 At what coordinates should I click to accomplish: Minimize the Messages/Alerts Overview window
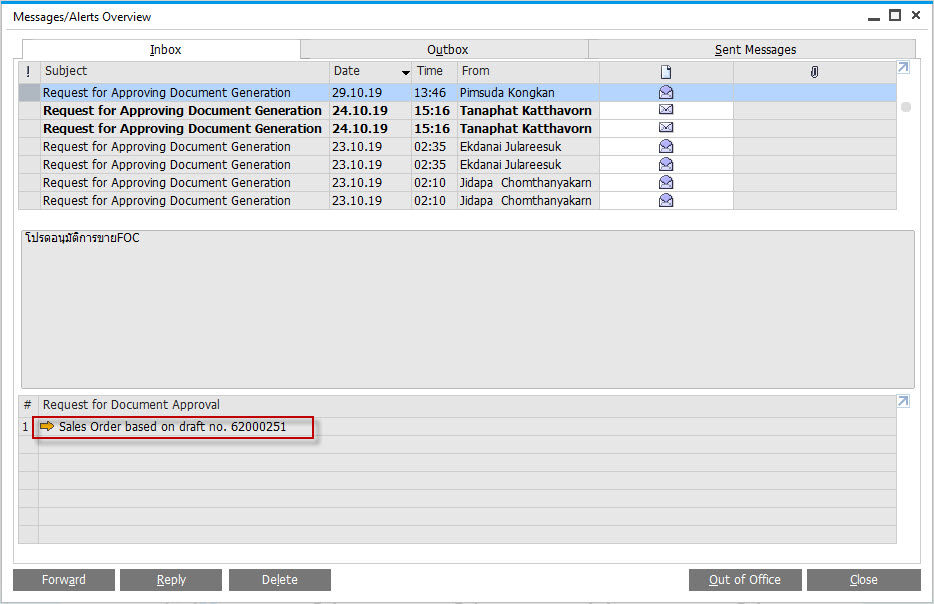pos(874,18)
